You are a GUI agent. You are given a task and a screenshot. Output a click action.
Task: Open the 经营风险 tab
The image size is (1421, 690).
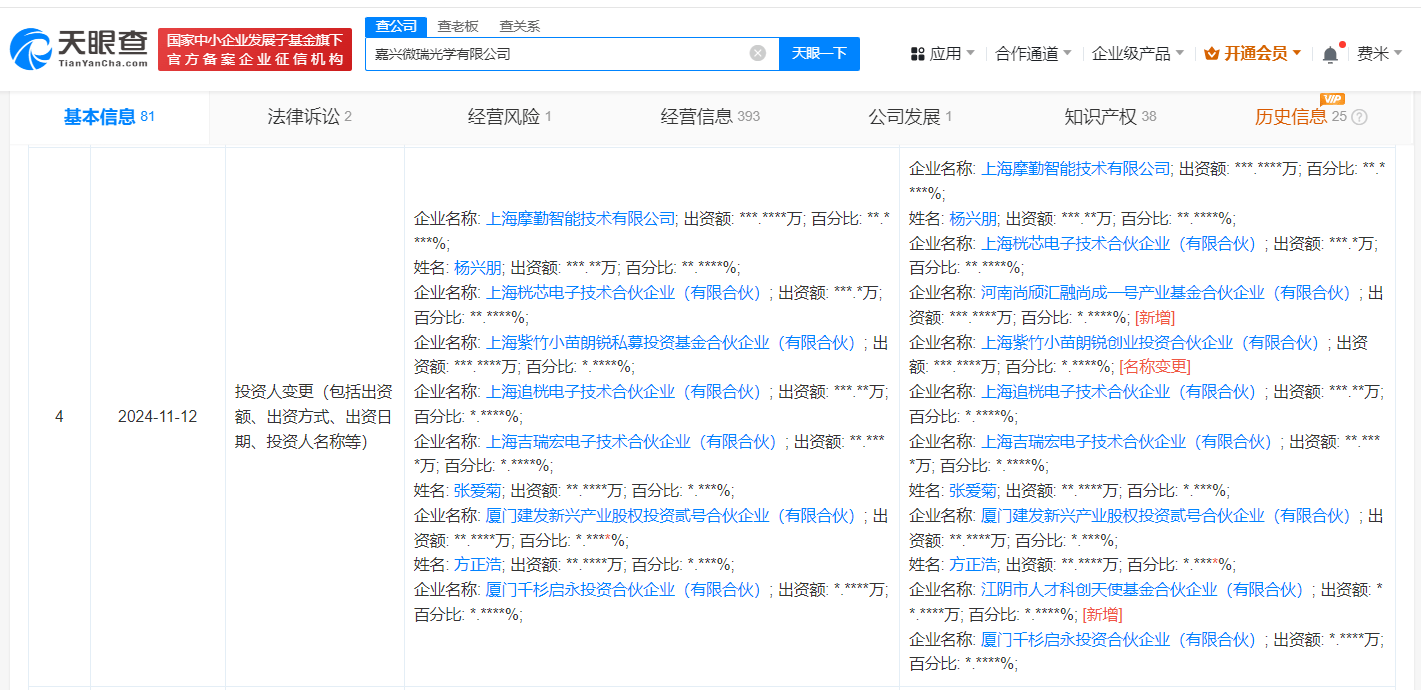point(510,117)
